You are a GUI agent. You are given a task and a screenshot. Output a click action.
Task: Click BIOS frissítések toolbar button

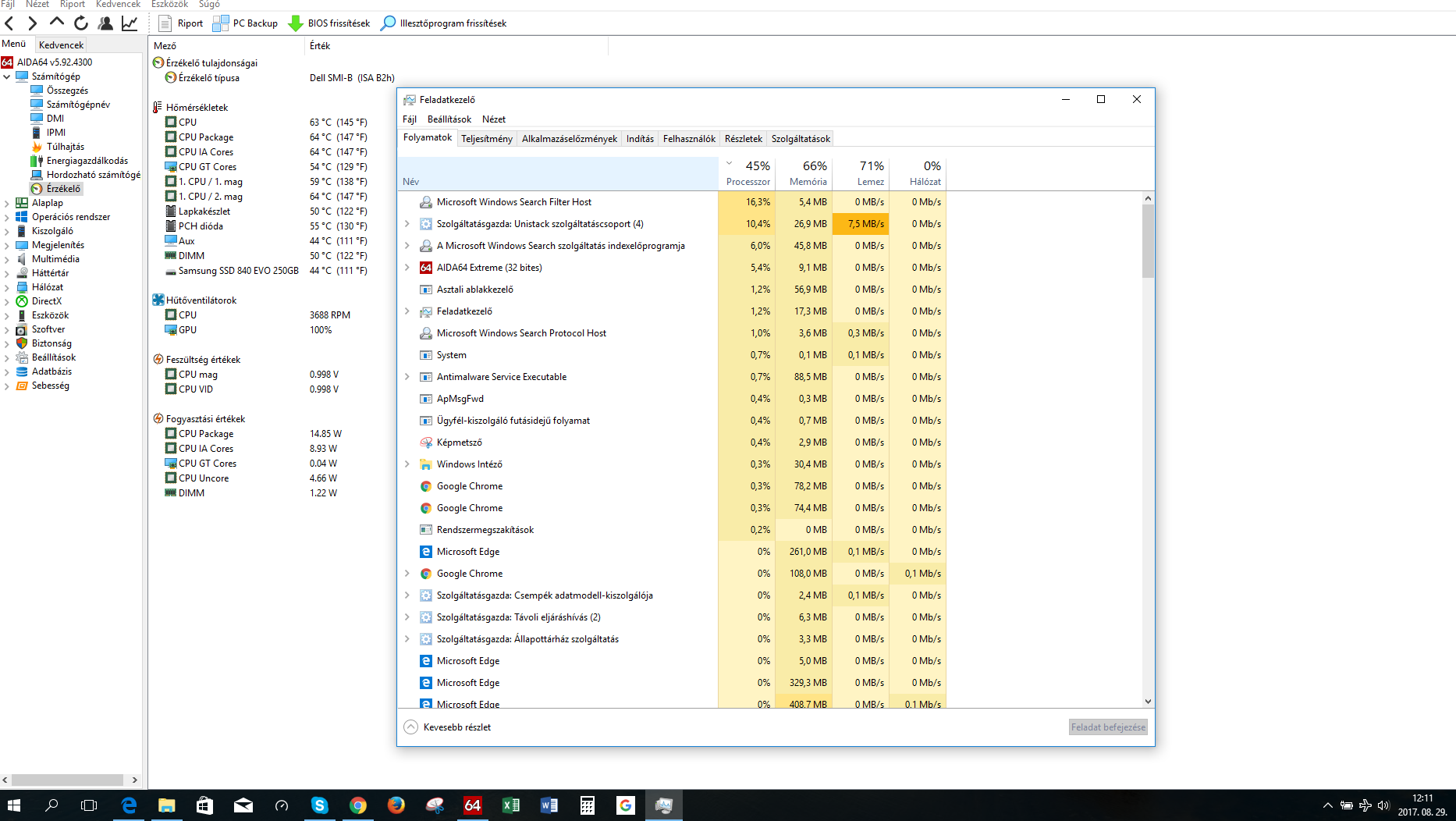(x=329, y=23)
